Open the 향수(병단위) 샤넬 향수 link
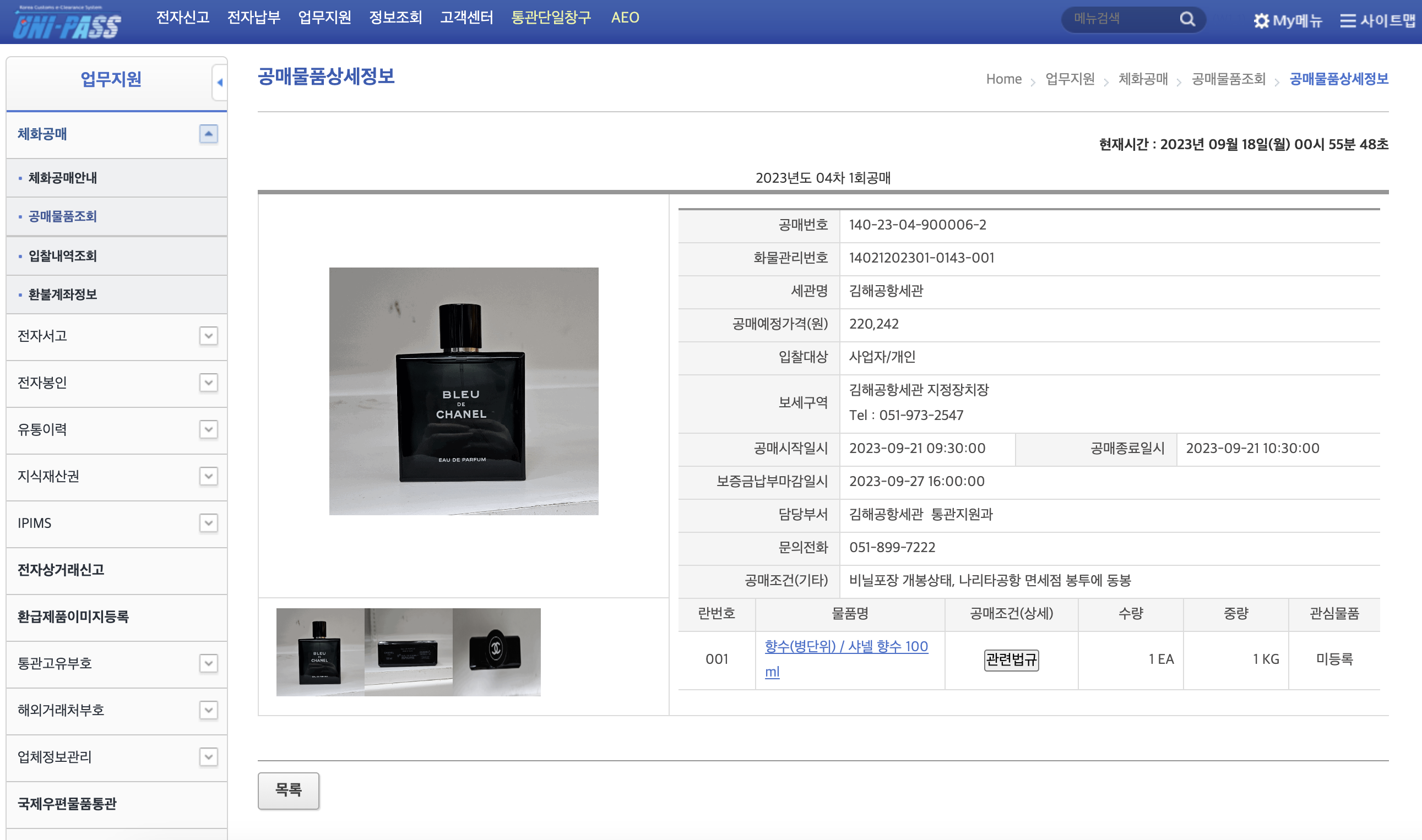1422x840 pixels. [845, 647]
